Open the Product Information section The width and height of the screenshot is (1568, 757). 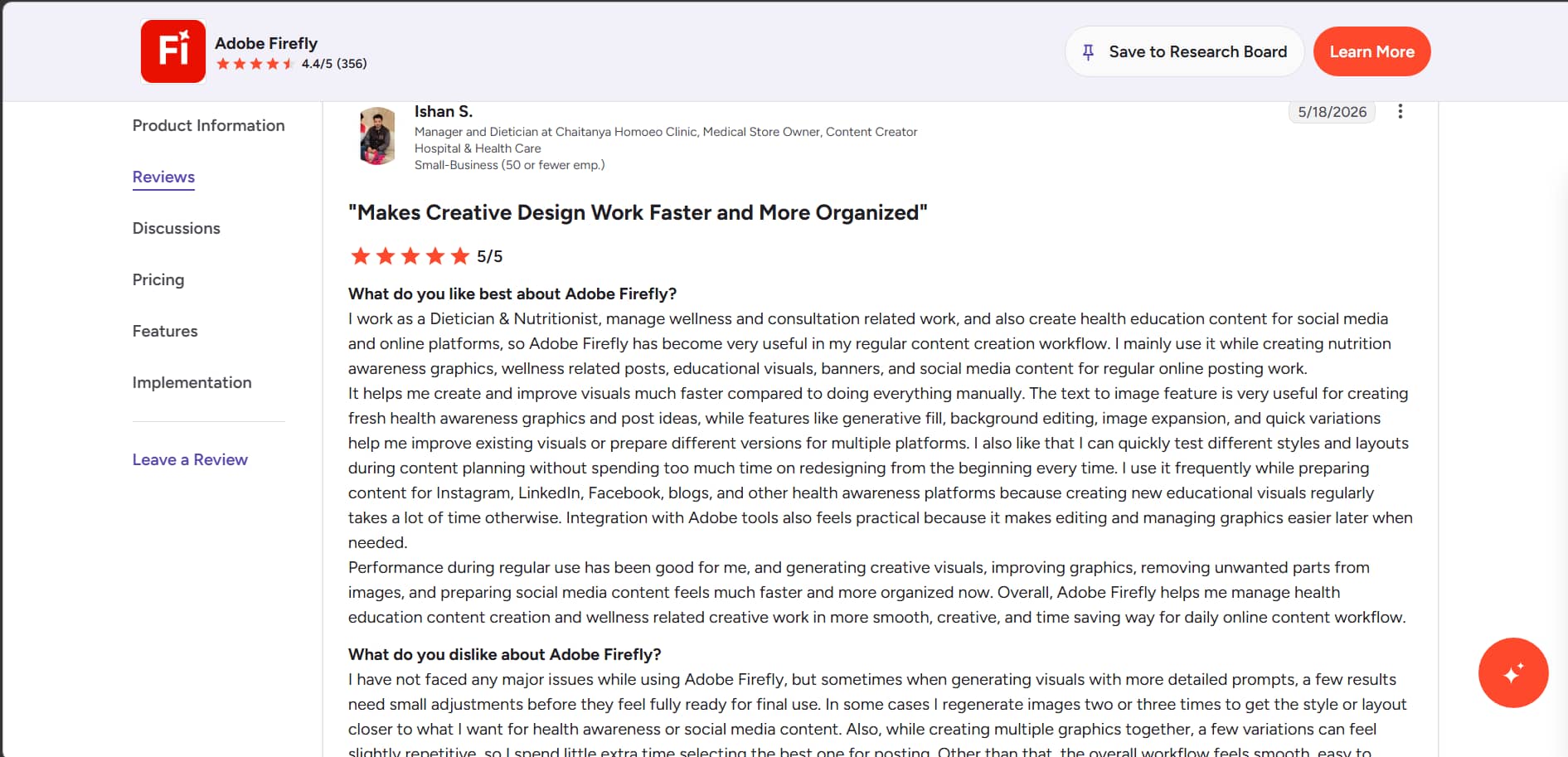pos(208,125)
